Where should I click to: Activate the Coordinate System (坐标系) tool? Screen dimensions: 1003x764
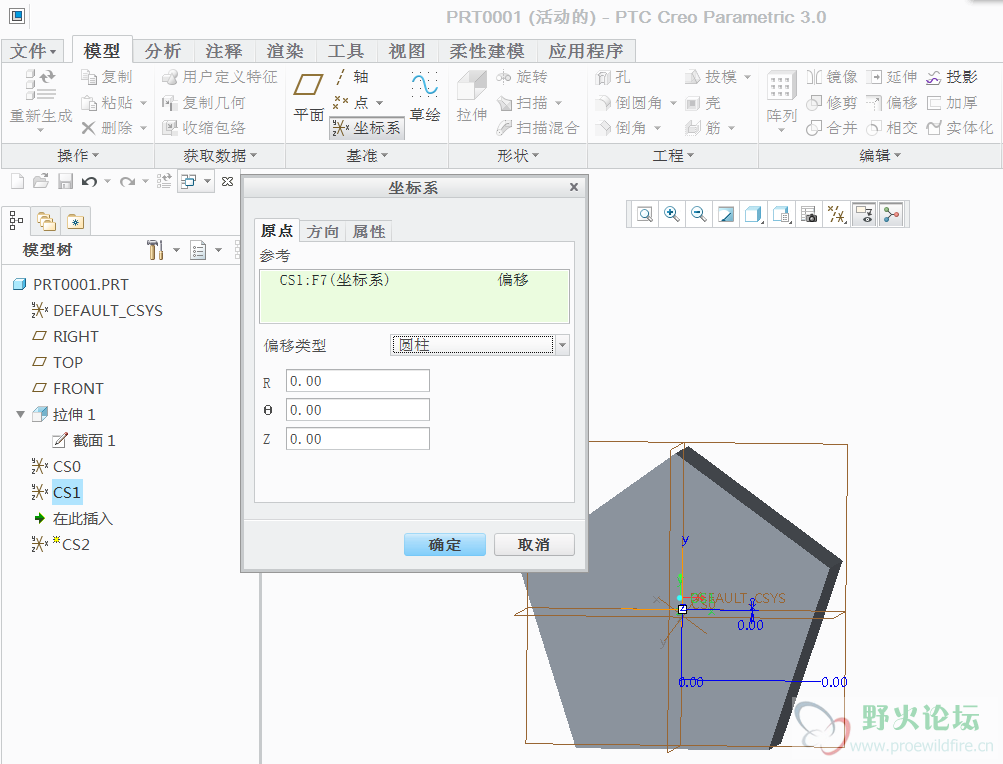(x=367, y=128)
